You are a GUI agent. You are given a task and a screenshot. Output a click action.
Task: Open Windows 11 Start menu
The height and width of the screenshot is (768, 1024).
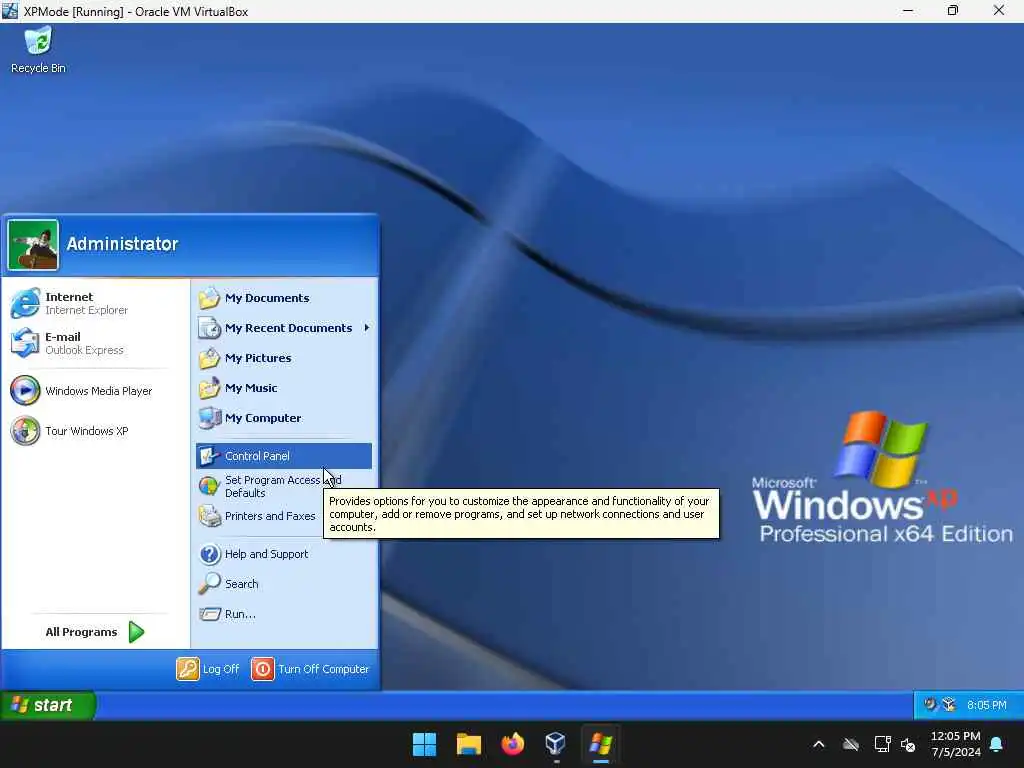(x=424, y=744)
